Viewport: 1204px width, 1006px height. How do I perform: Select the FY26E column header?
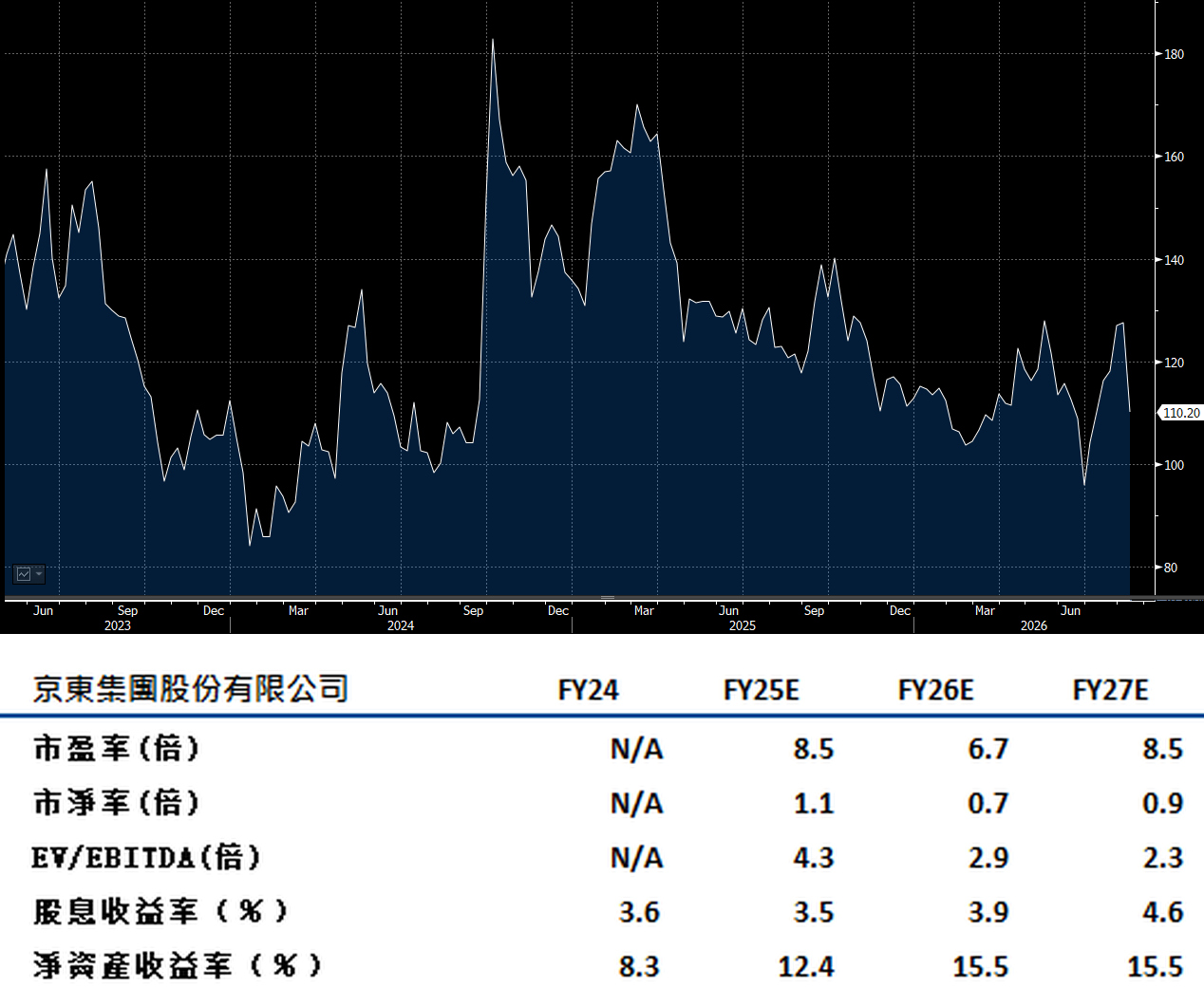(x=936, y=690)
